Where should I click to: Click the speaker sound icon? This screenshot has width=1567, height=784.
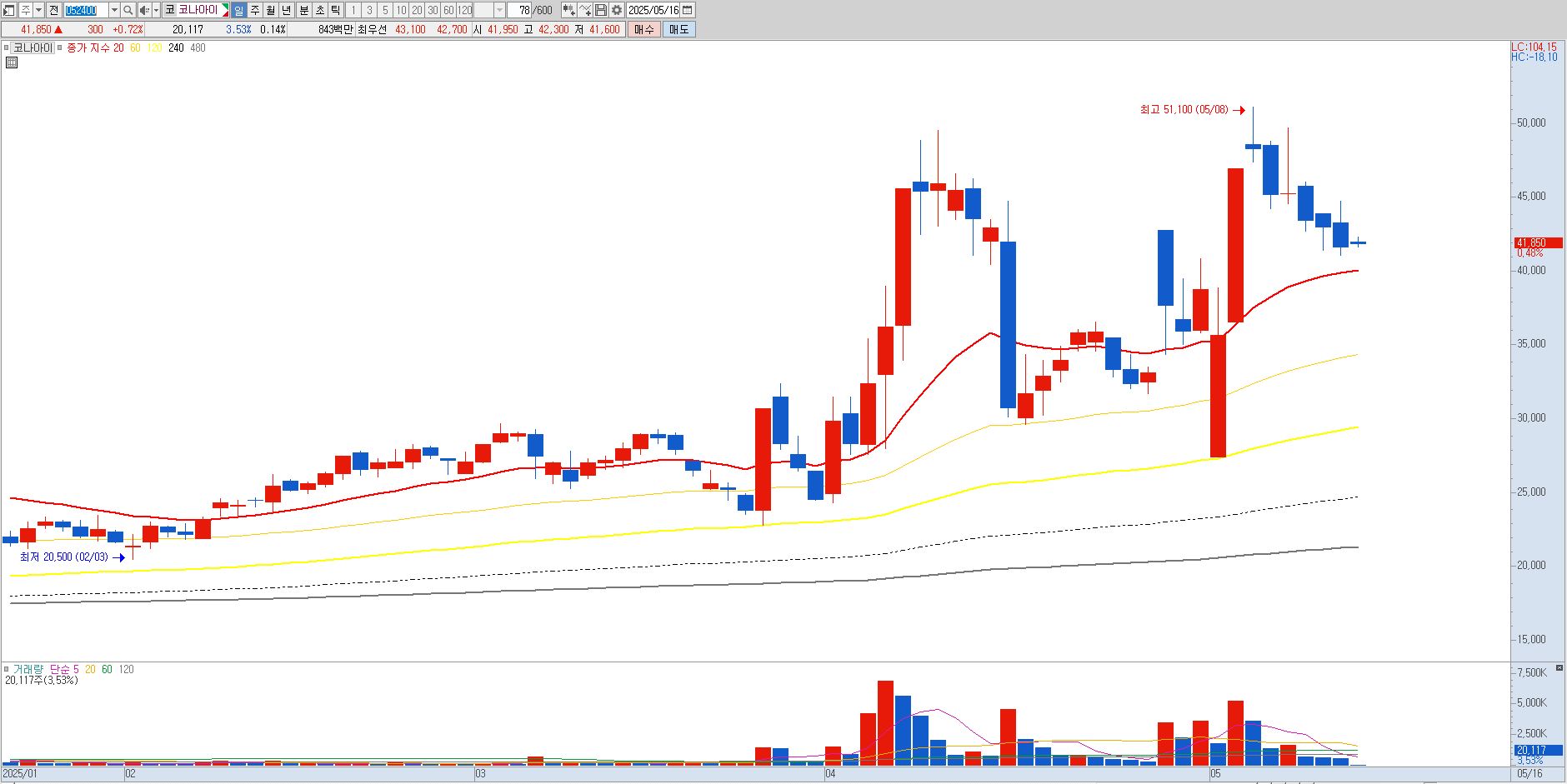point(144,10)
